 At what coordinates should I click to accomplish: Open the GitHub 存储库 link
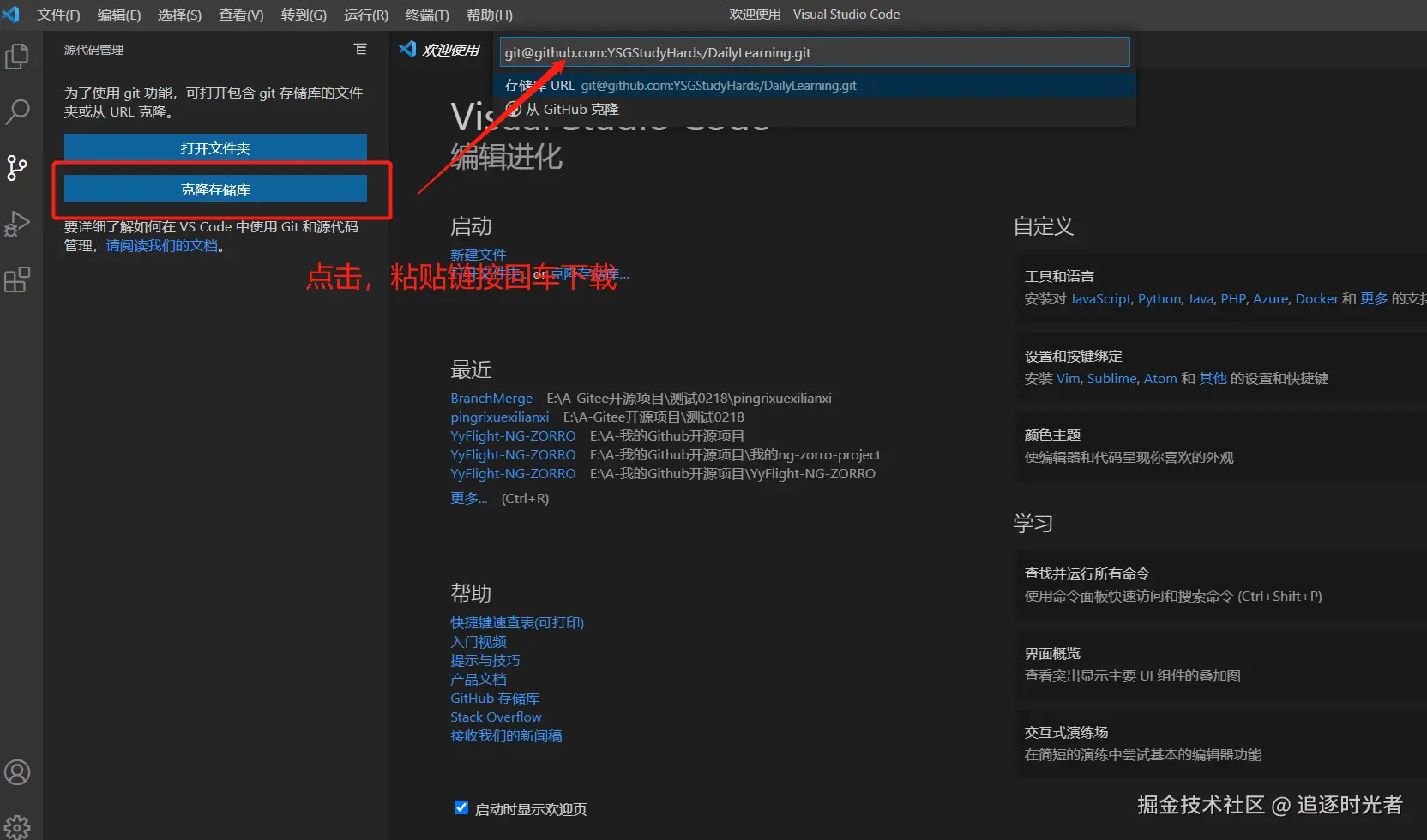pos(495,698)
